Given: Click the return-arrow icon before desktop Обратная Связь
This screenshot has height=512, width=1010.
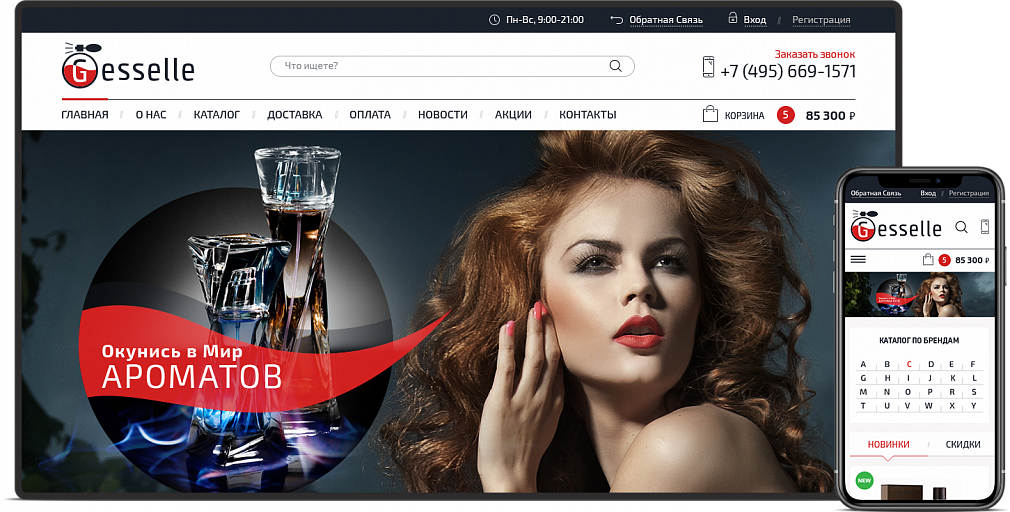Looking at the screenshot, I should click(616, 20).
